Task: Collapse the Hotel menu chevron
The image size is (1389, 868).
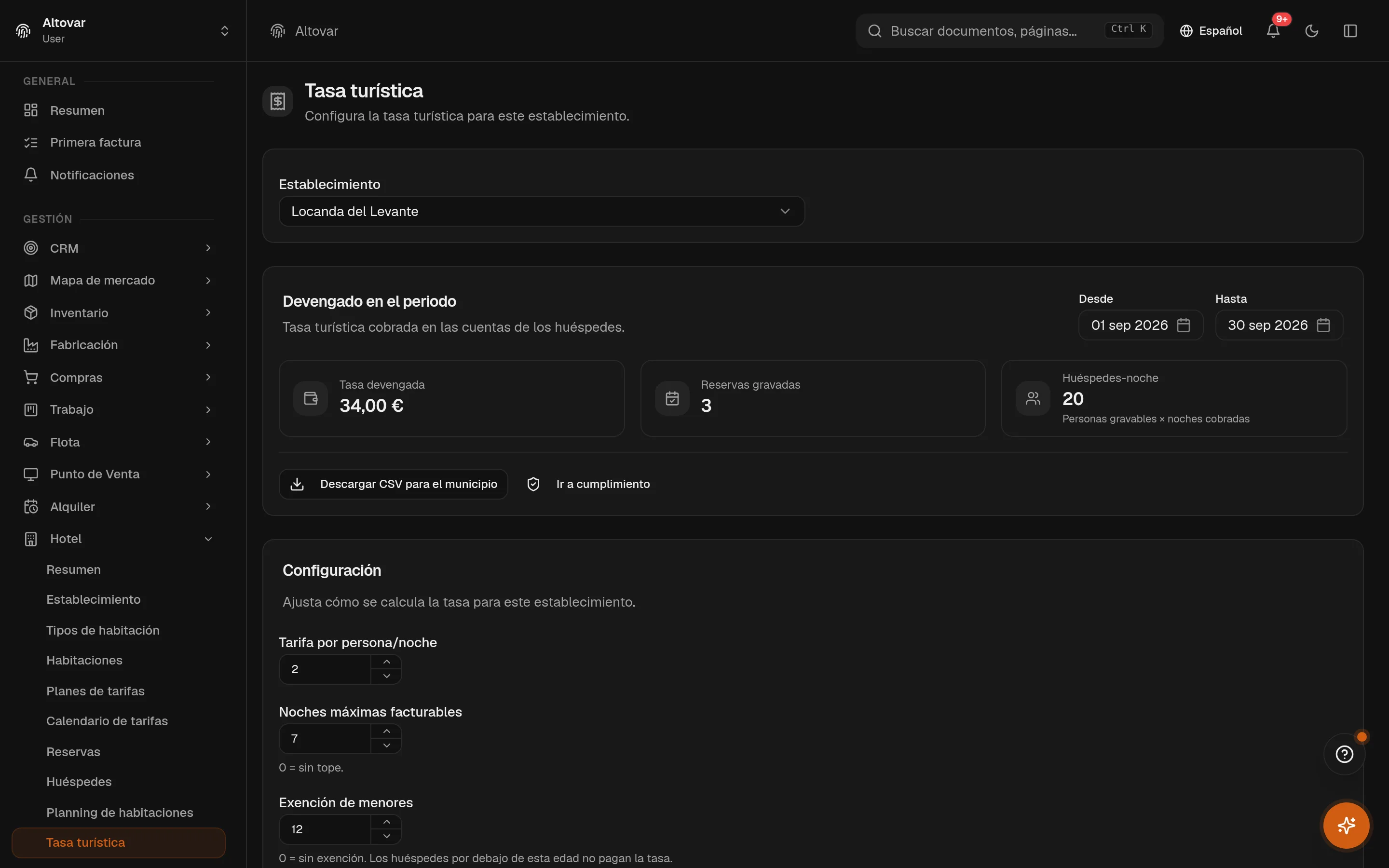Action: coord(208,539)
